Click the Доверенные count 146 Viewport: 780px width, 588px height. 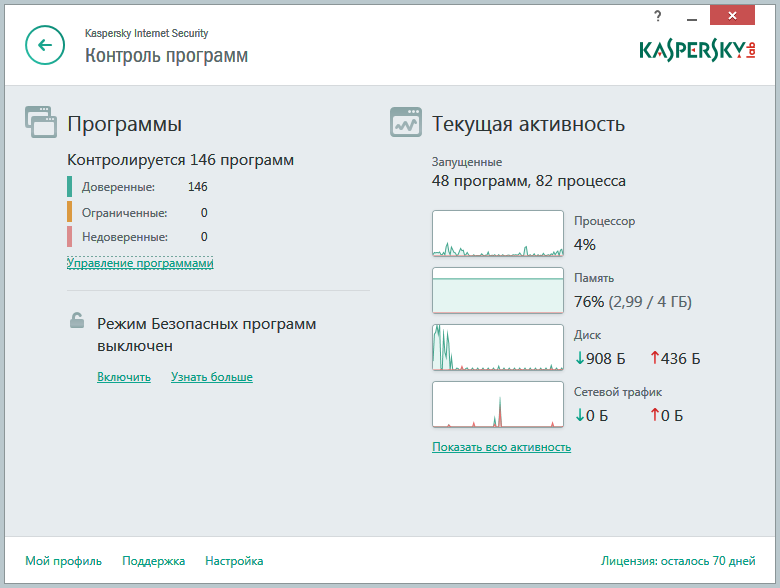pos(197,187)
